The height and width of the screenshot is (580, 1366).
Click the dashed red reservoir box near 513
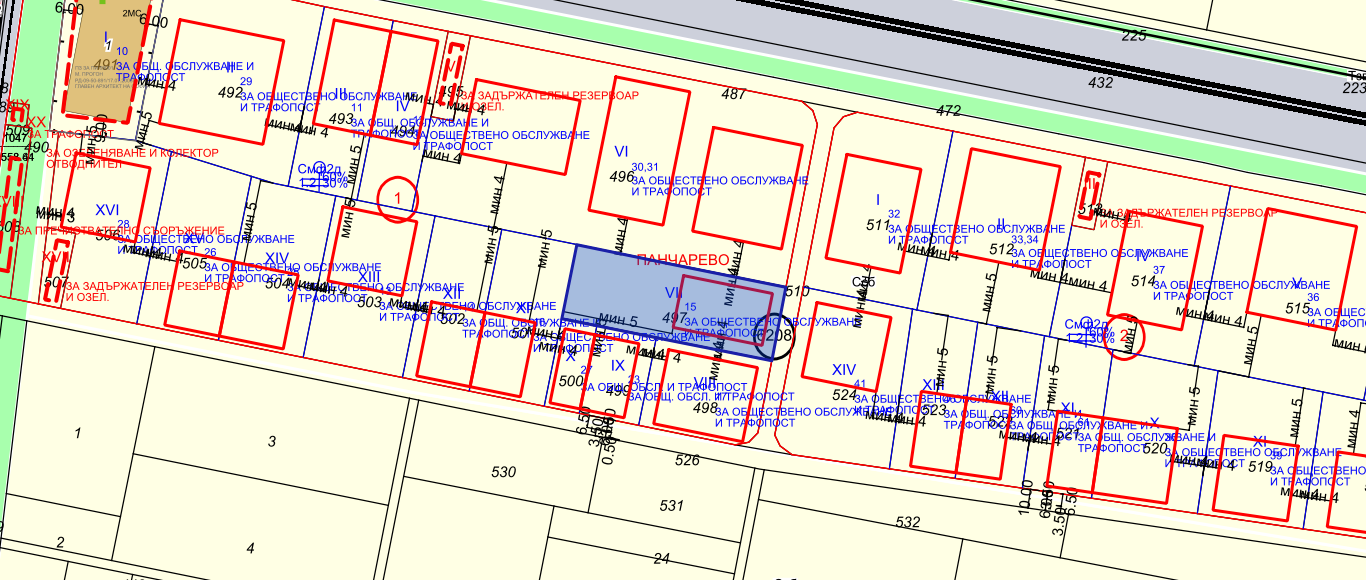[x=1092, y=193]
